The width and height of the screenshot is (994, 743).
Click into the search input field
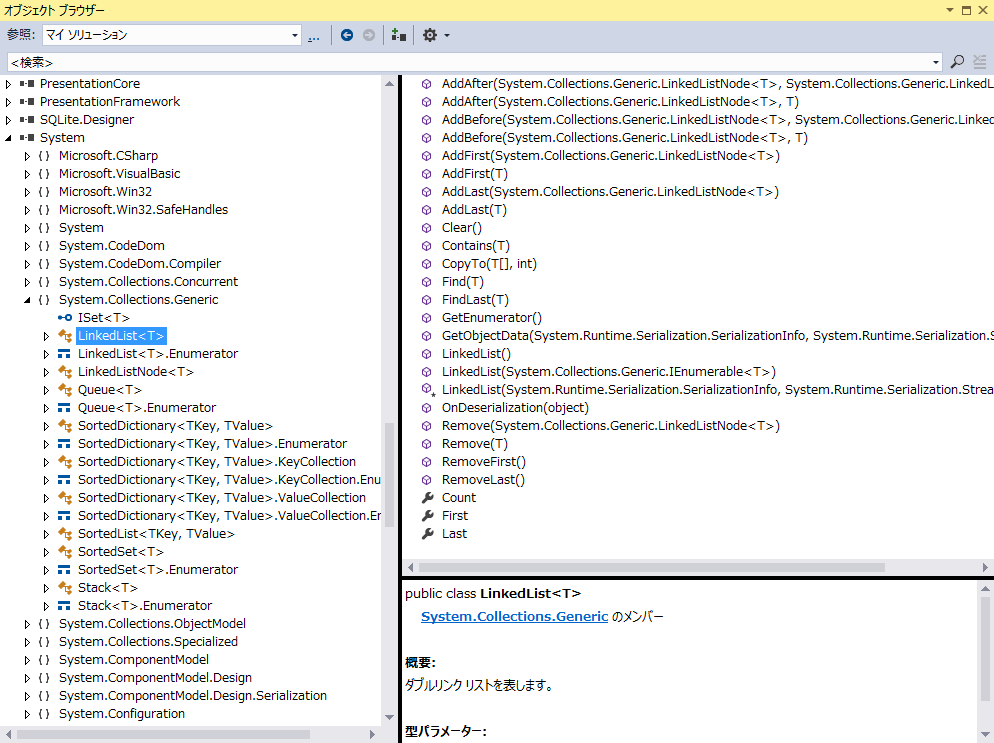[468, 62]
